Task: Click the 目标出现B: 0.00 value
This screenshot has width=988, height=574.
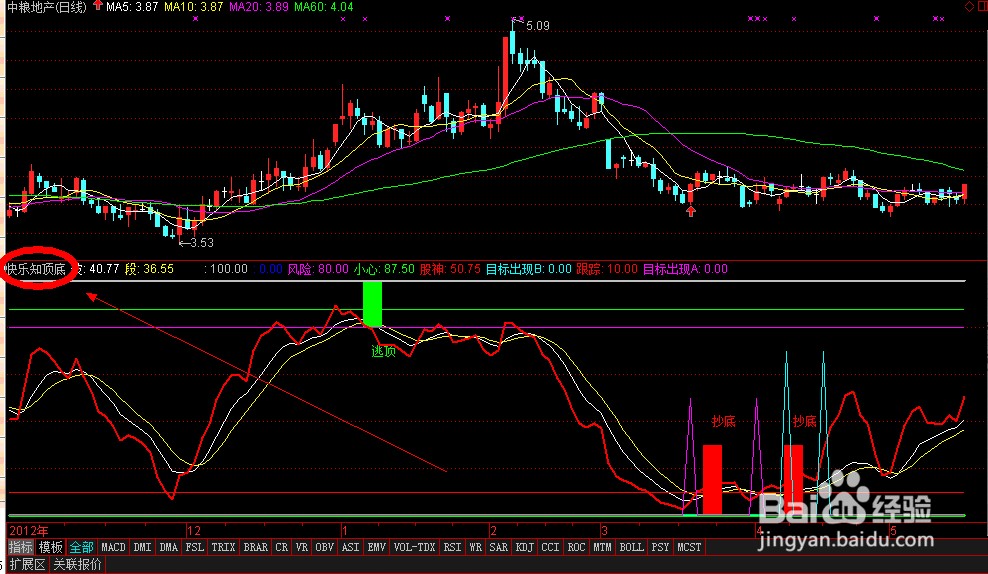Action: [x=528, y=269]
